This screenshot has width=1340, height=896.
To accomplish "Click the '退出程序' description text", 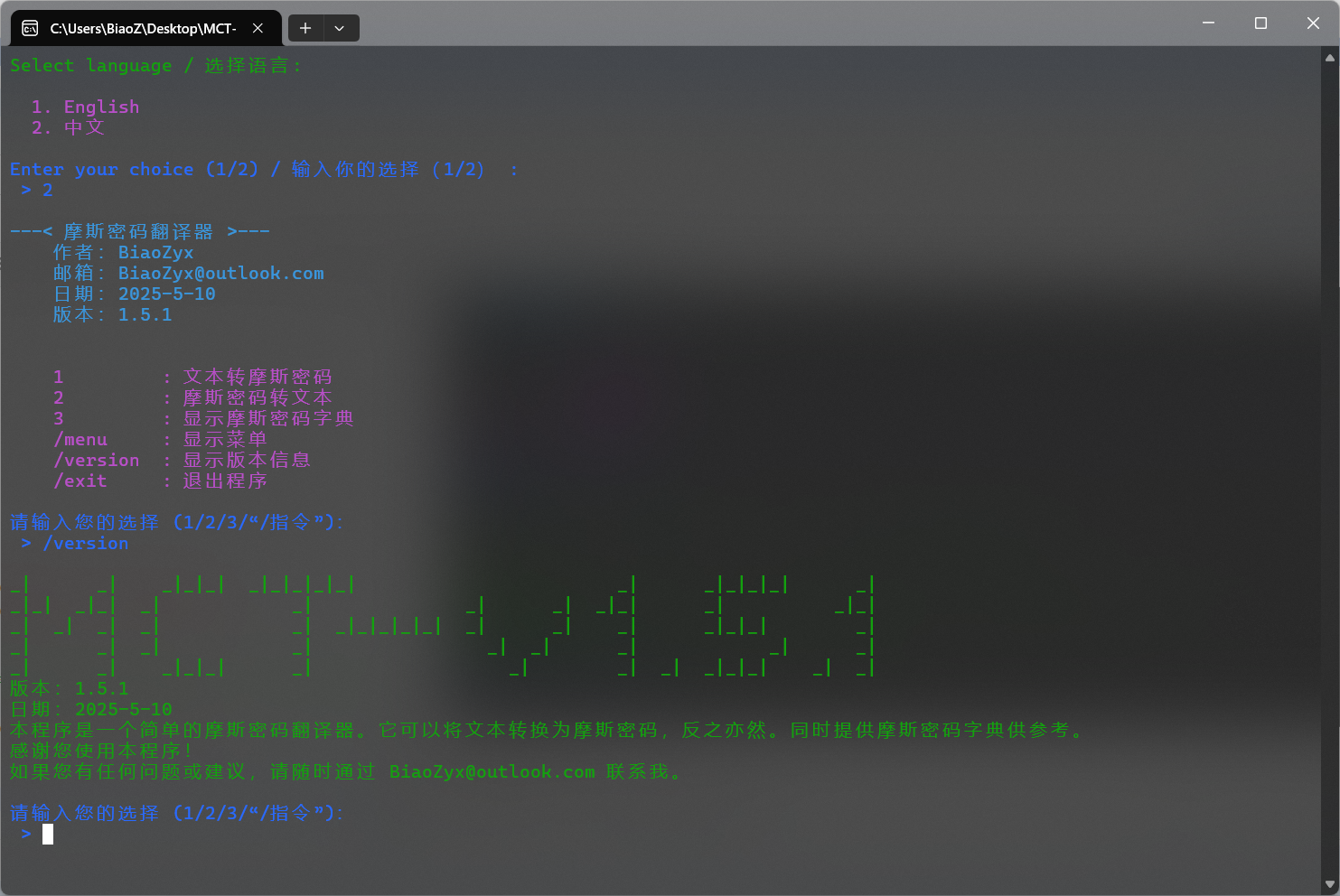I will [x=225, y=481].
